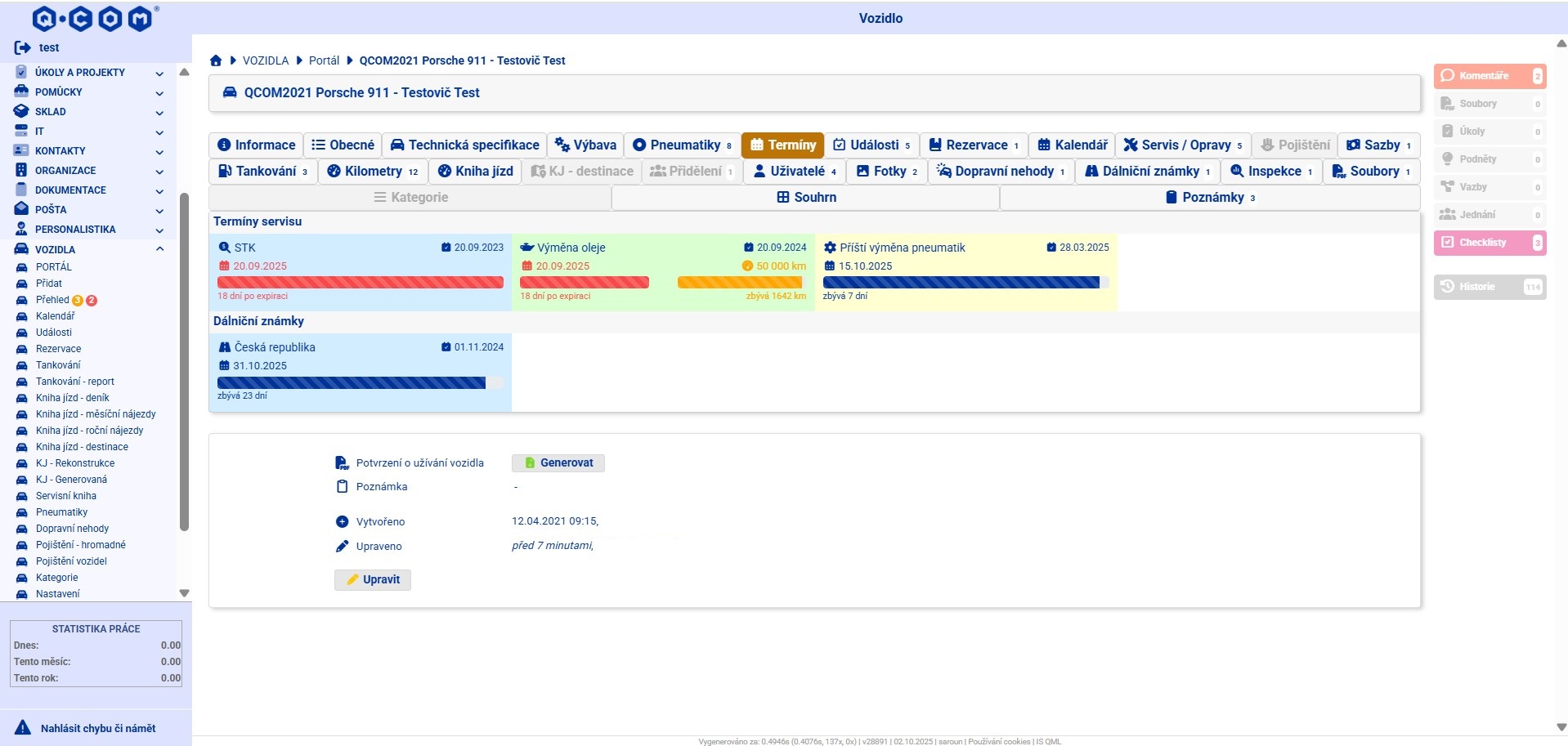Open the Checklisty side panel
Image resolution: width=1568 pixels, height=746 pixels.
(x=1489, y=243)
